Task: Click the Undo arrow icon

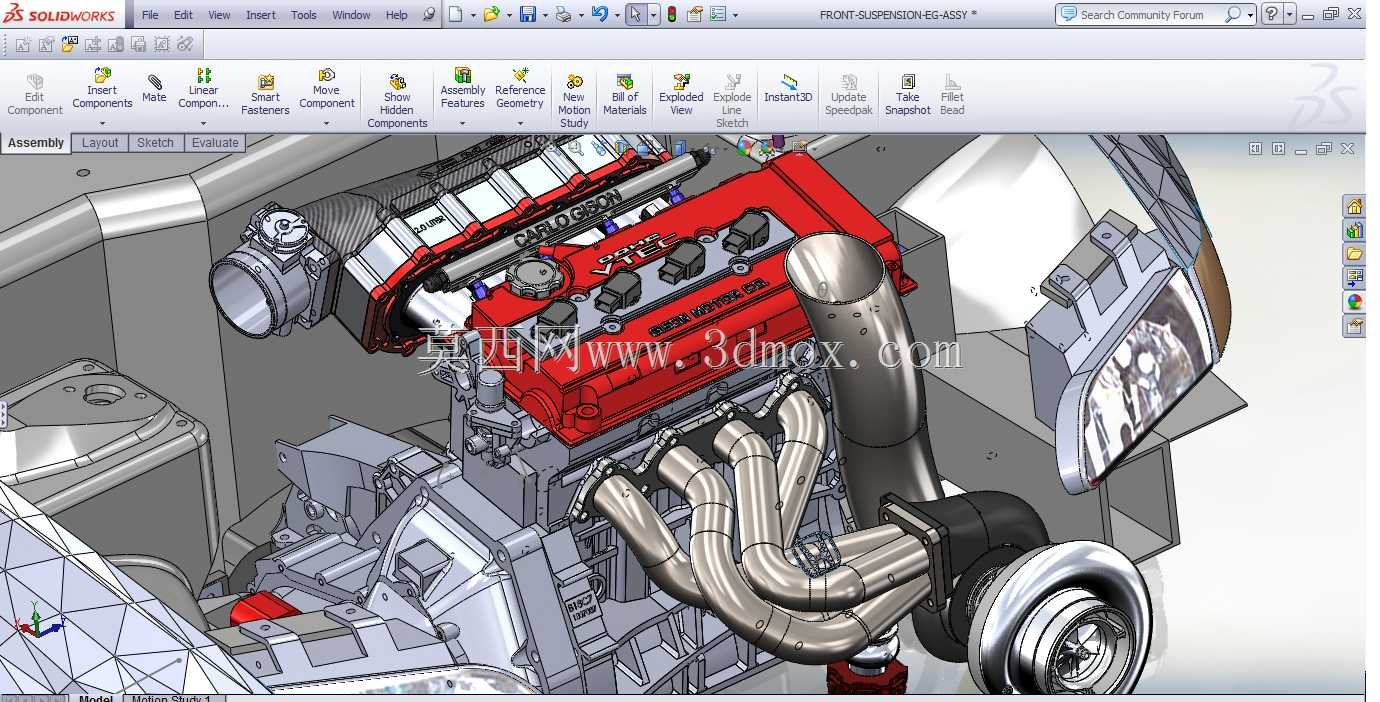Action: 599,14
